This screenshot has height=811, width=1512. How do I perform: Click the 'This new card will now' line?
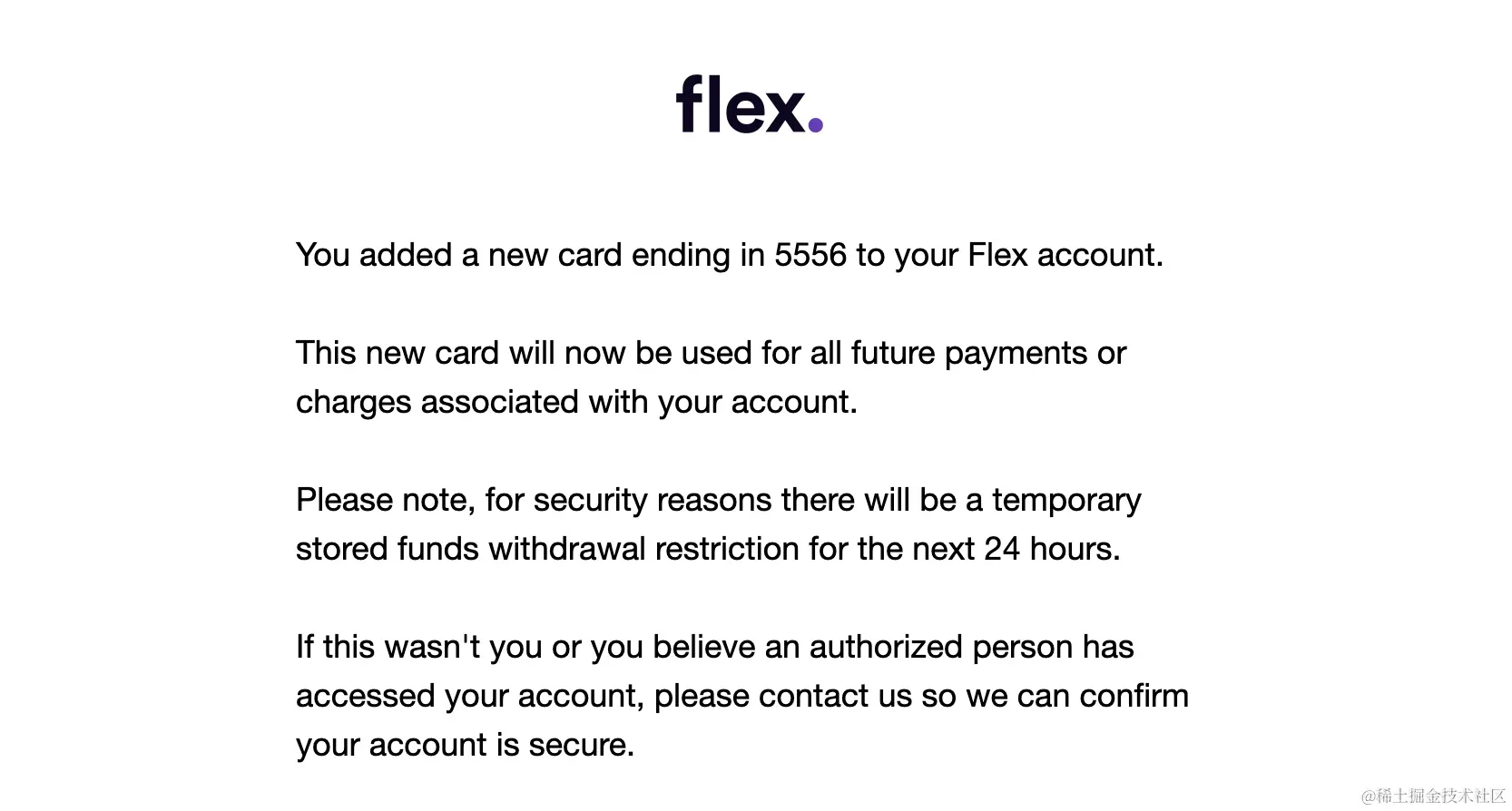(711, 353)
